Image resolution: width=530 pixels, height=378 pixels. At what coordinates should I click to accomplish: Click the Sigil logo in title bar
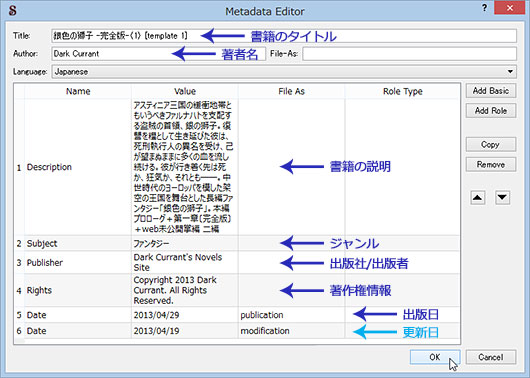pyautogui.click(x=13, y=10)
